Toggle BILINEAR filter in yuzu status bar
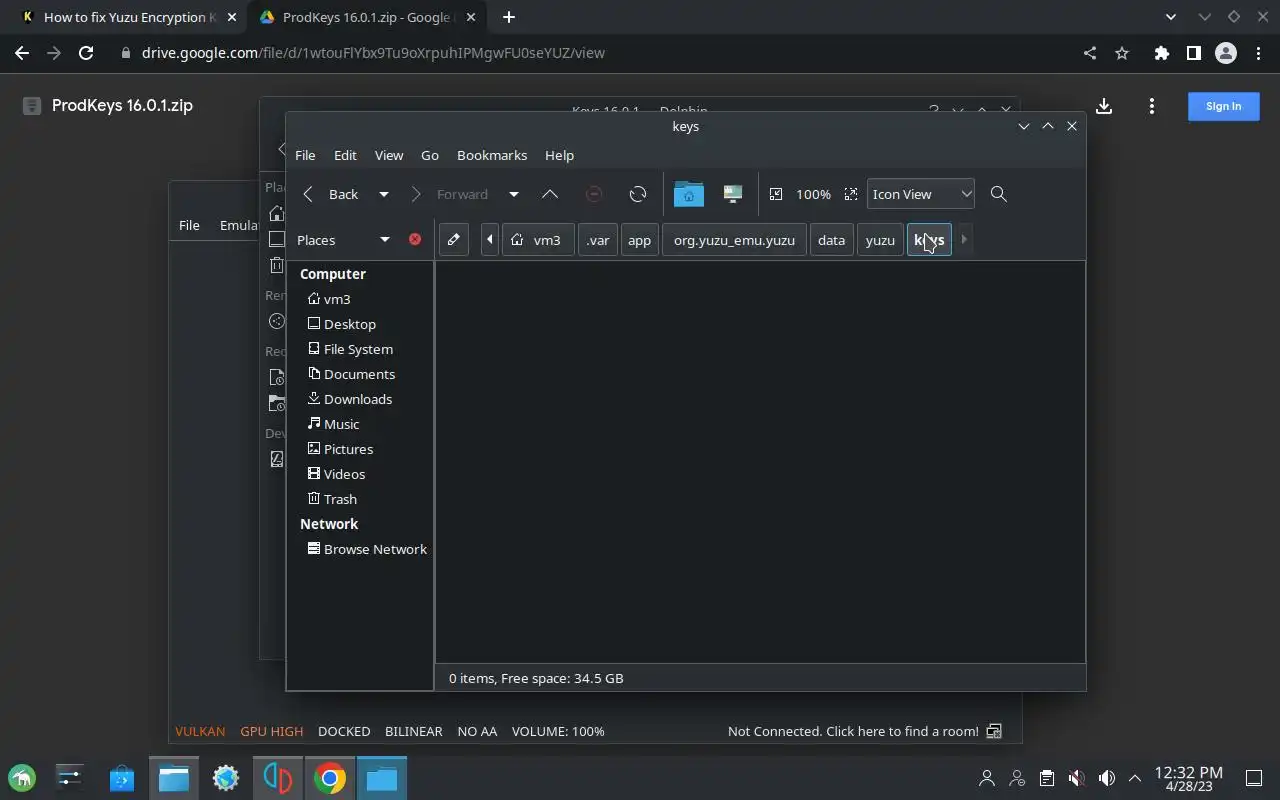This screenshot has height=800, width=1280. point(414,731)
